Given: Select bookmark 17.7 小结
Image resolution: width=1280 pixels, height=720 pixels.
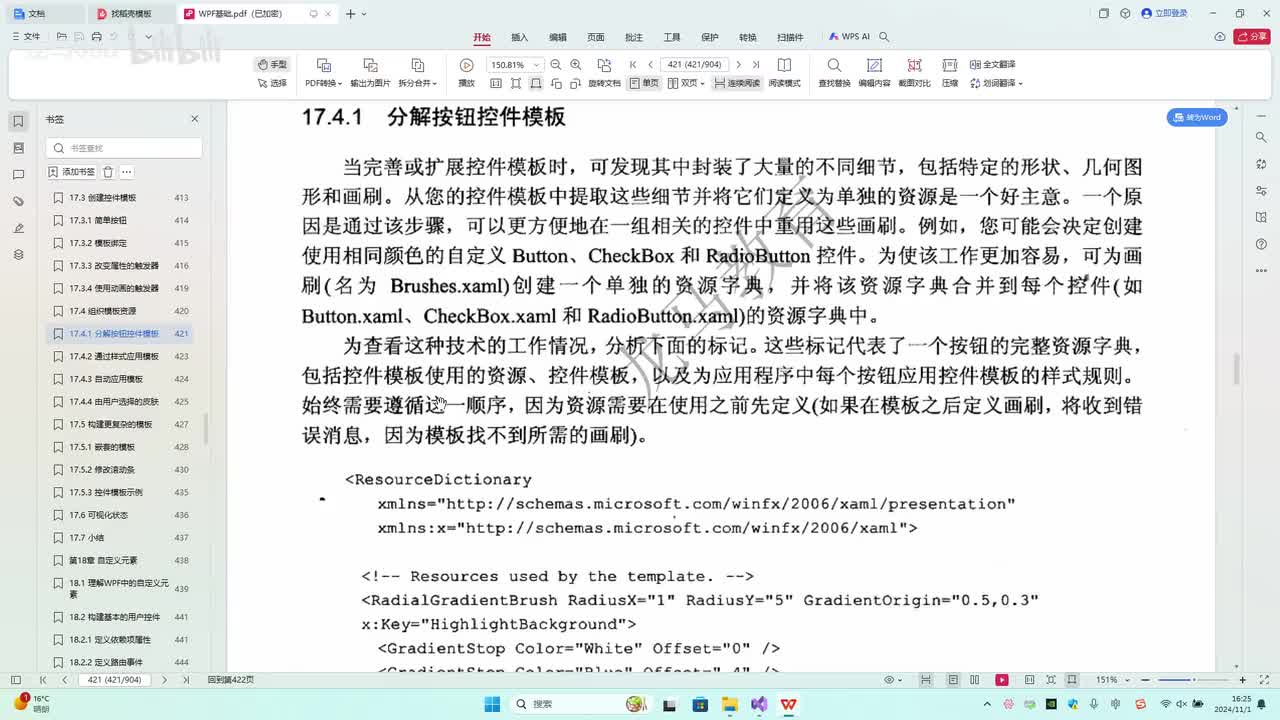Looking at the screenshot, I should click(122, 538).
